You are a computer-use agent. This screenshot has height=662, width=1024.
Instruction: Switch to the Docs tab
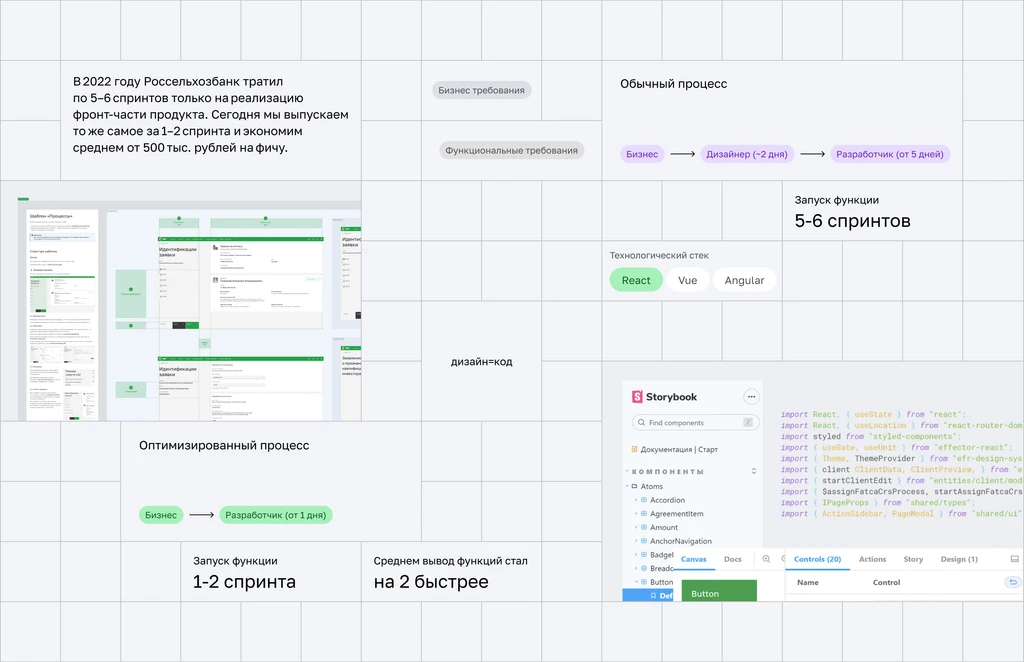pyautogui.click(x=732, y=560)
